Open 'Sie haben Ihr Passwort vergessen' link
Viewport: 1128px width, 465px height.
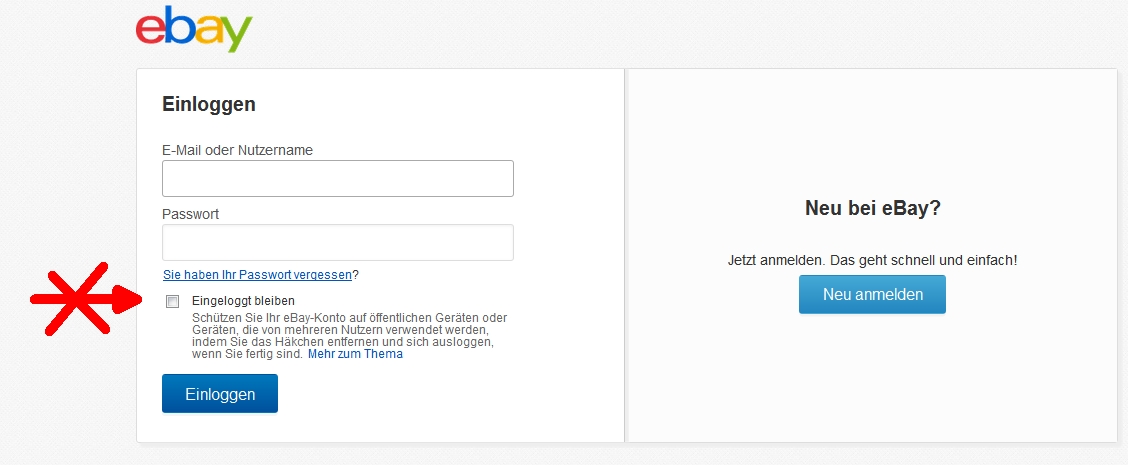coord(258,274)
